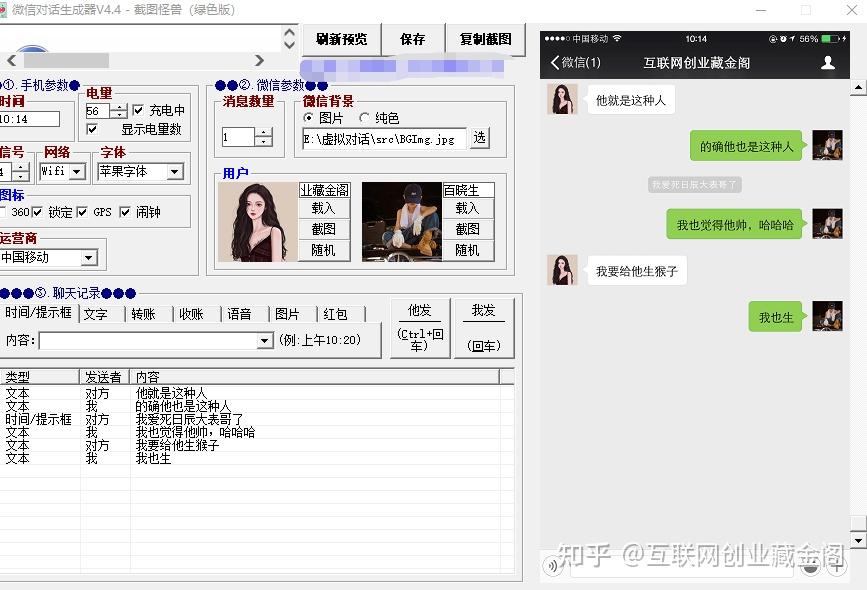Switch to the 红包 tab
This screenshot has width=867, height=590.
[x=337, y=313]
